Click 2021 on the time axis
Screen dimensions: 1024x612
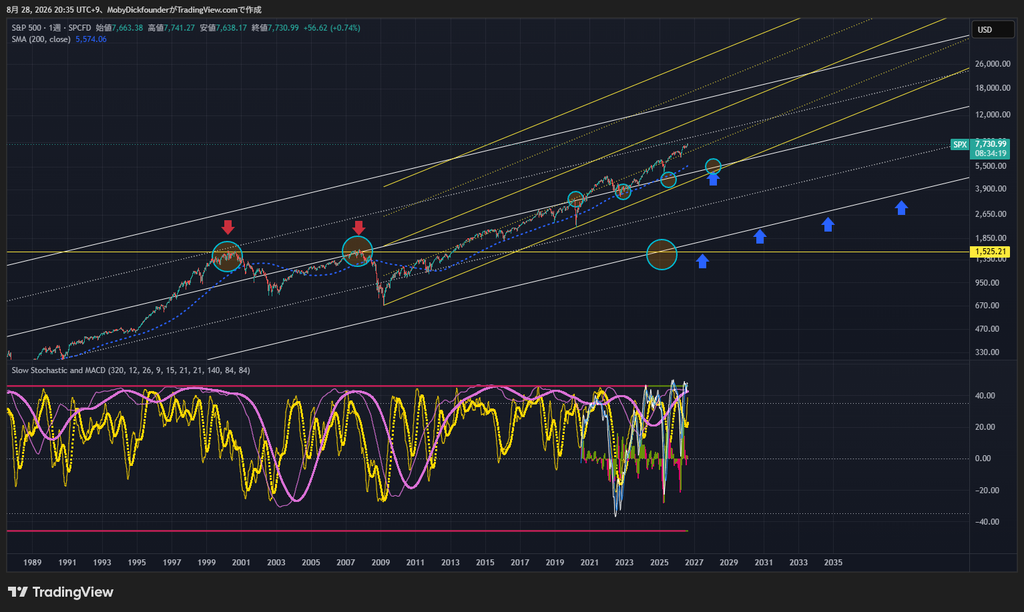[x=590, y=562]
